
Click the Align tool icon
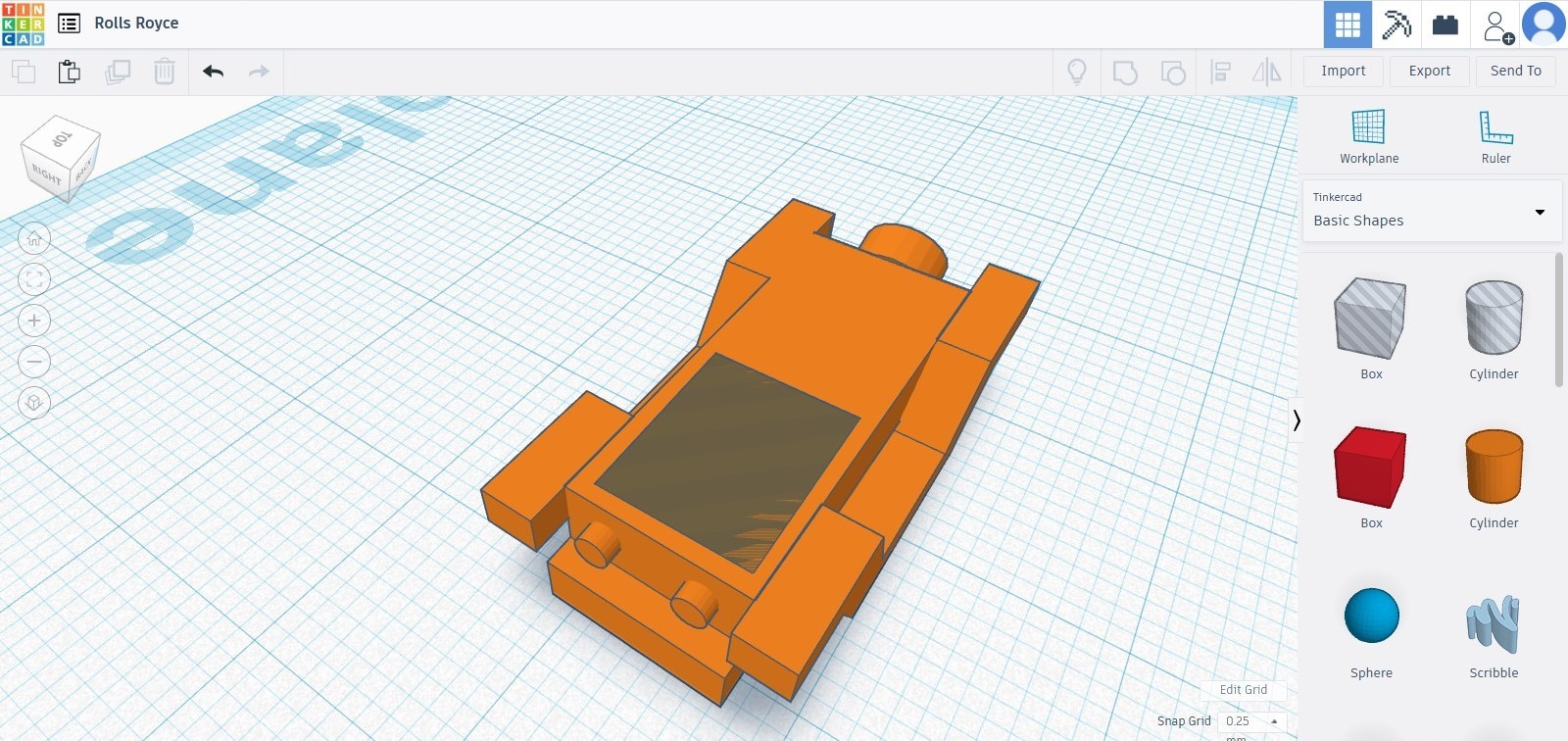[1220, 72]
